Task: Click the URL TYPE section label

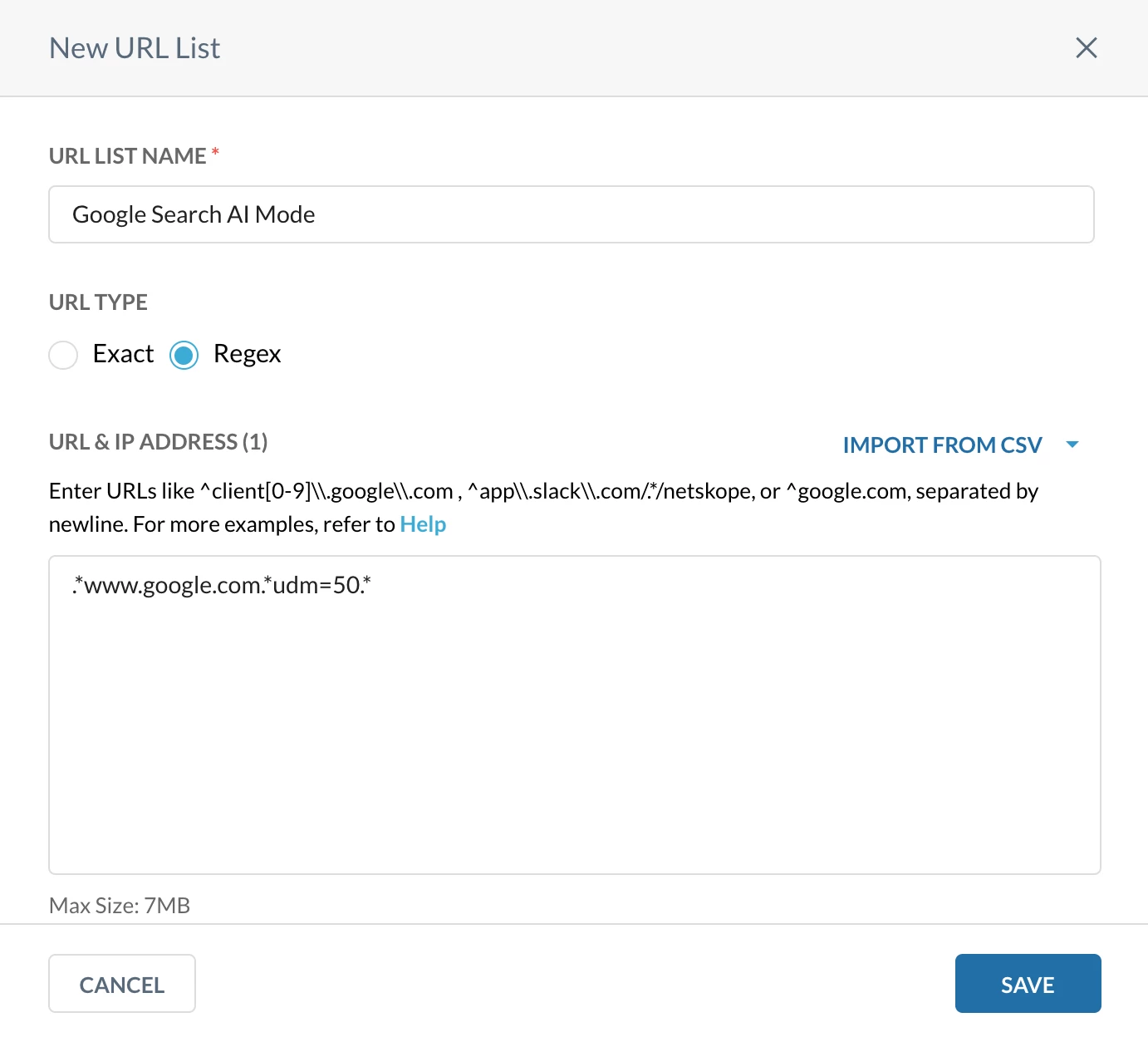Action: coord(98,302)
